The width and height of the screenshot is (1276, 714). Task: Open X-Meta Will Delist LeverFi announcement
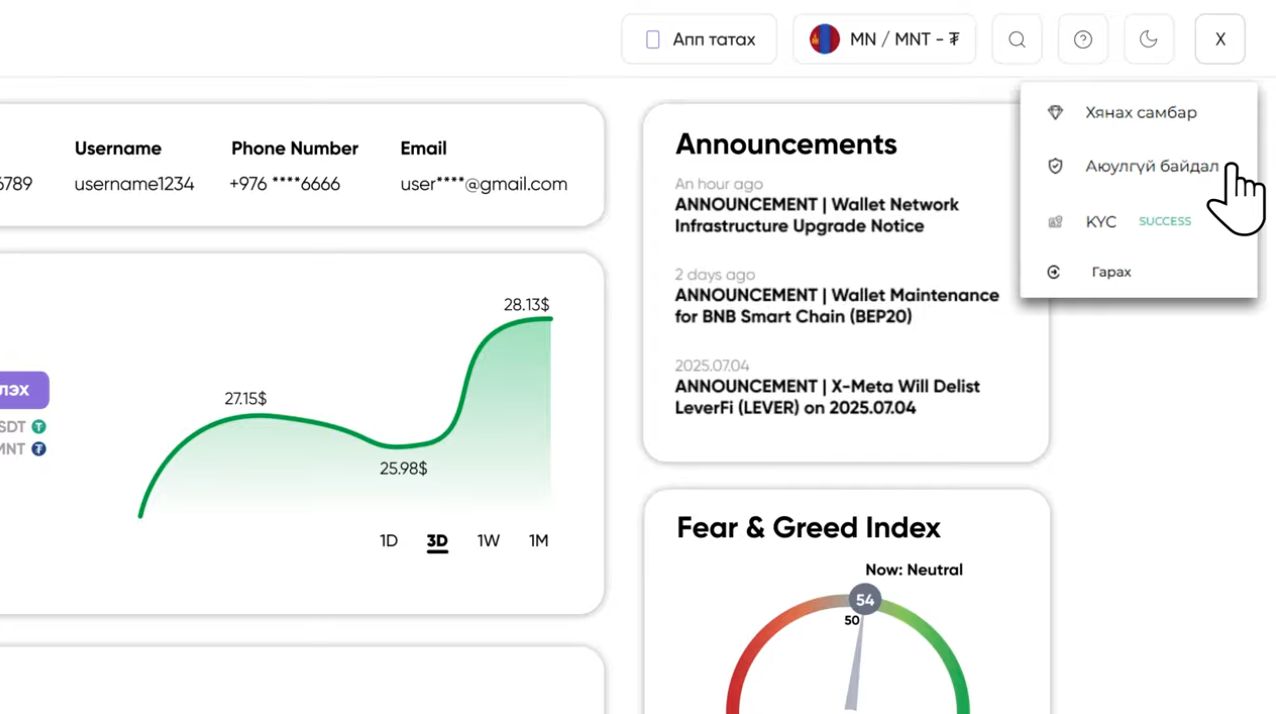(827, 397)
